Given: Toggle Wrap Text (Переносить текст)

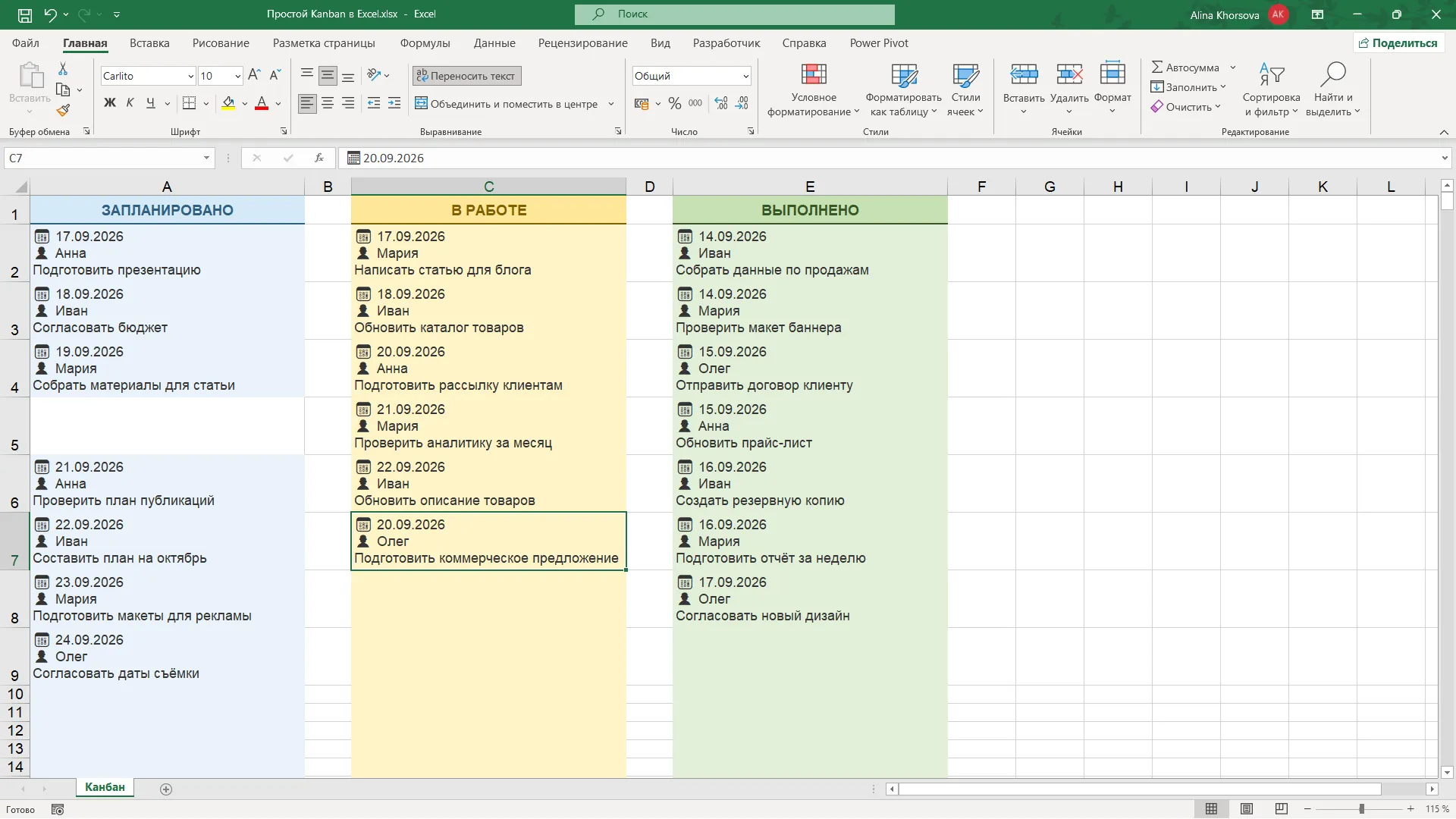Looking at the screenshot, I should 466,76.
